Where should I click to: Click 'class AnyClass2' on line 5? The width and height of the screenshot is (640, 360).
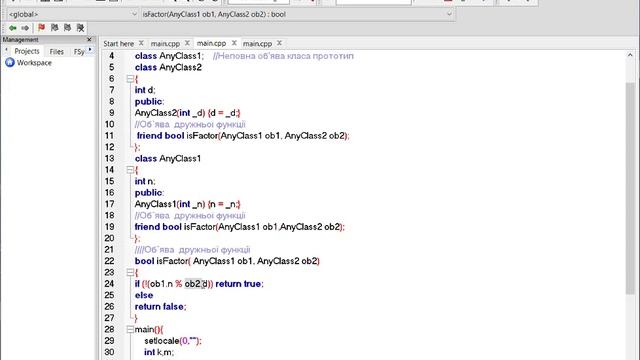point(168,67)
